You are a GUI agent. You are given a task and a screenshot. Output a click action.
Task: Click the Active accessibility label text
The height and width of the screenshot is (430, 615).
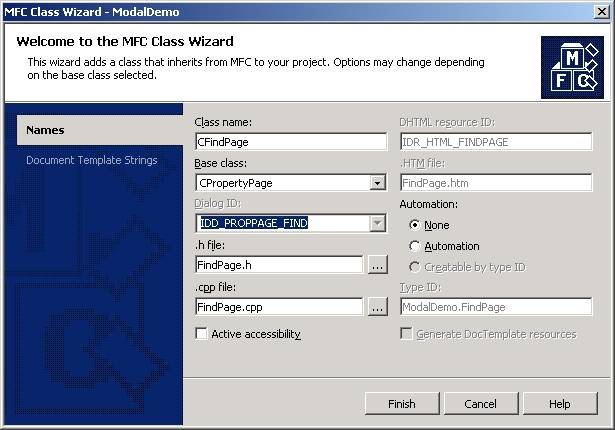click(256, 334)
